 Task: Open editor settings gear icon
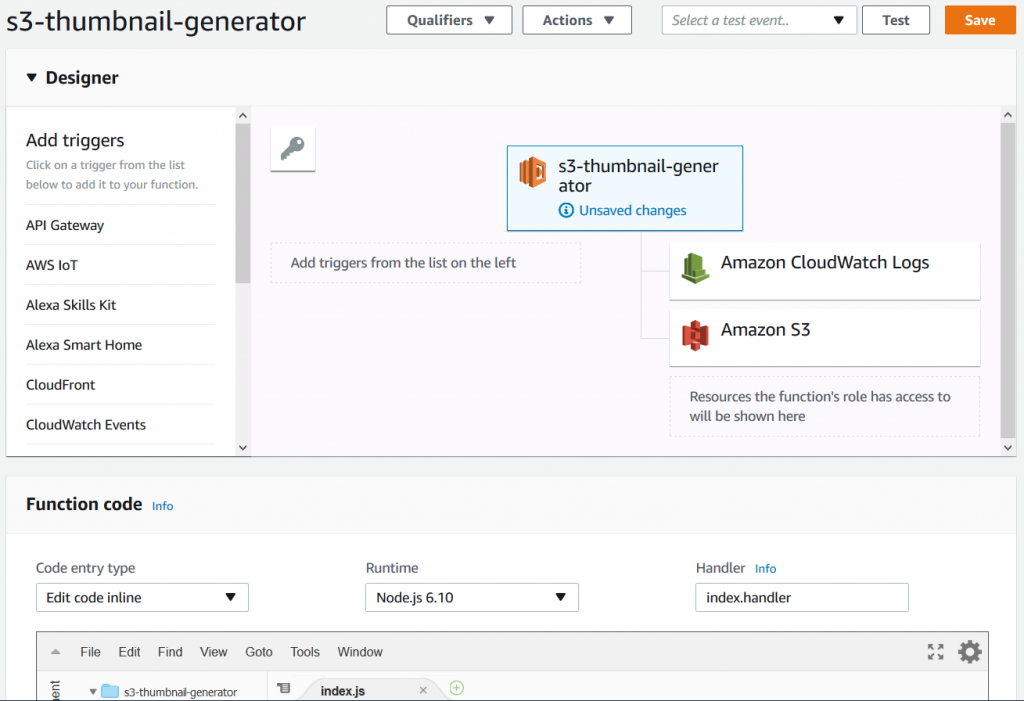pyautogui.click(x=970, y=652)
